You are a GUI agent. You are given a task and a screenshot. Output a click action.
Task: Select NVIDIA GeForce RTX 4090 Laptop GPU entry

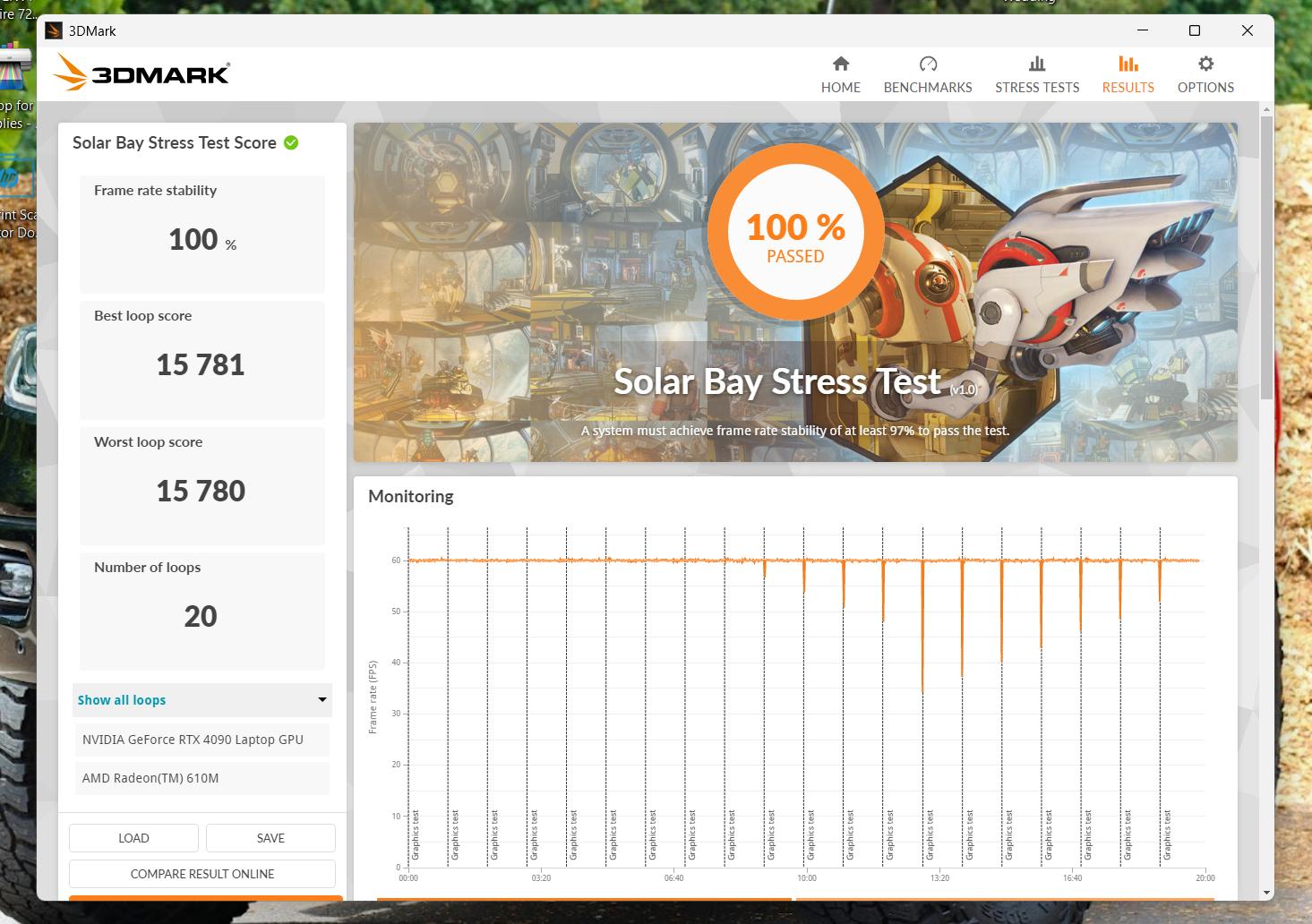[202, 740]
